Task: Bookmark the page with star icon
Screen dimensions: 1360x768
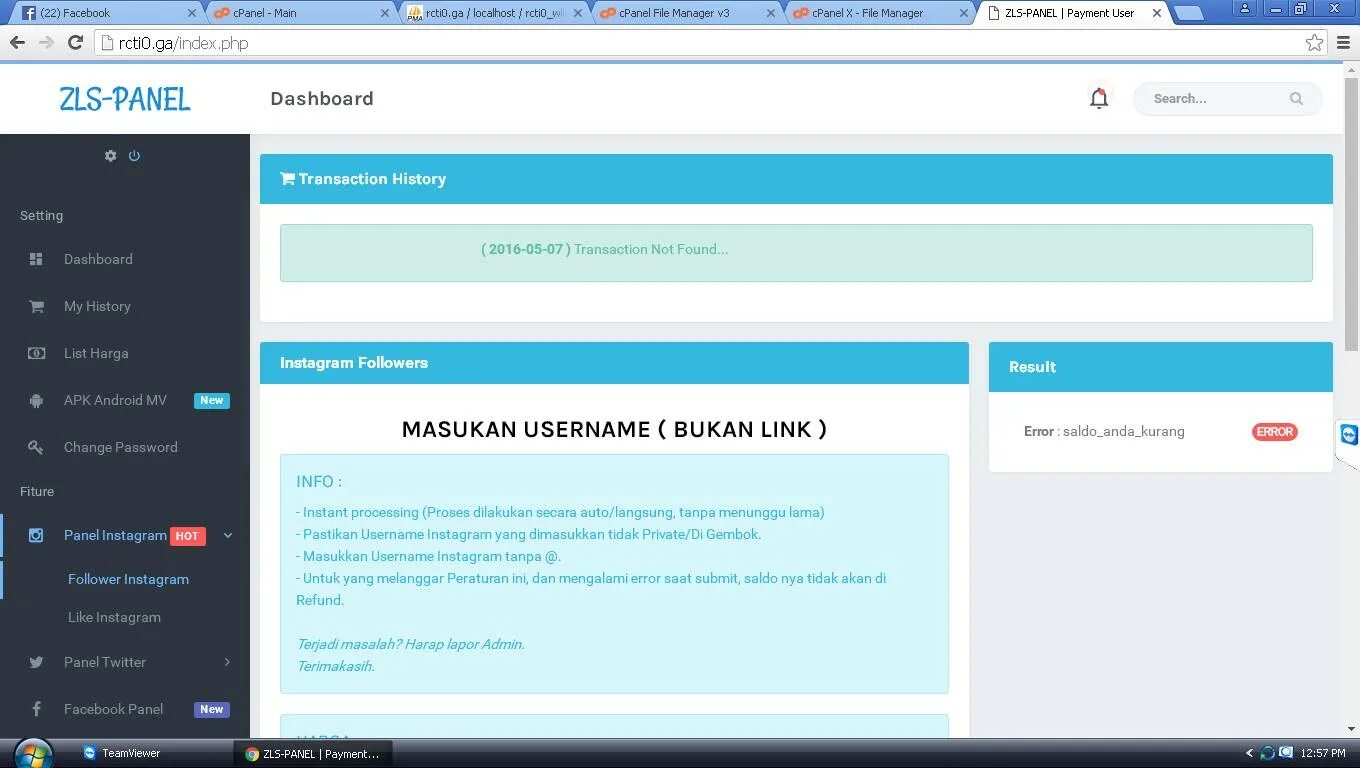Action: point(1314,42)
